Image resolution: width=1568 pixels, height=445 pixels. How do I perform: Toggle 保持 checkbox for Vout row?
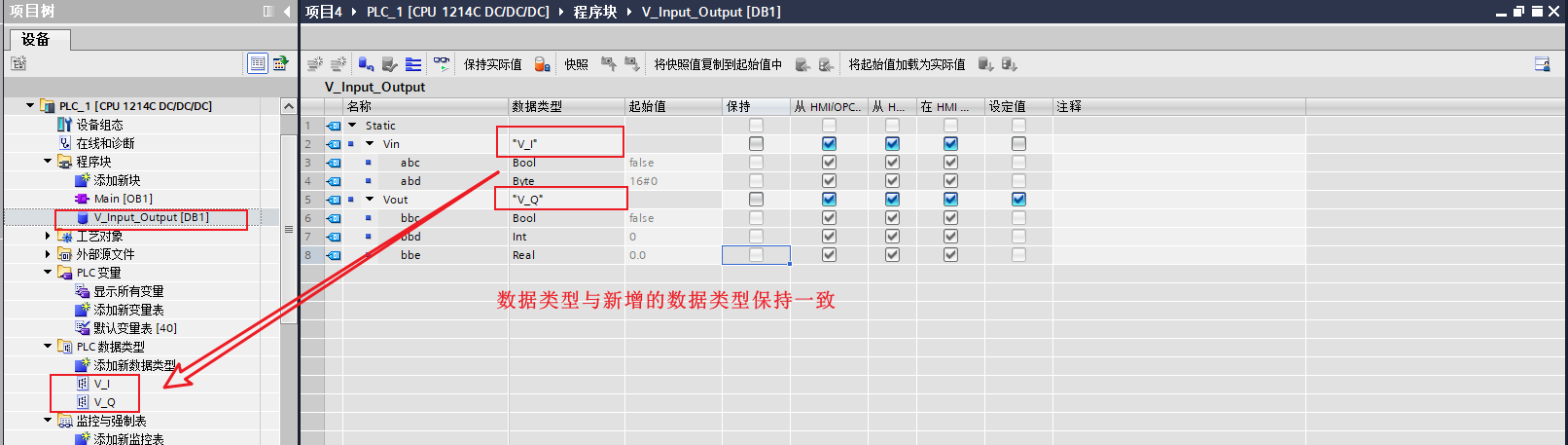[x=756, y=199]
